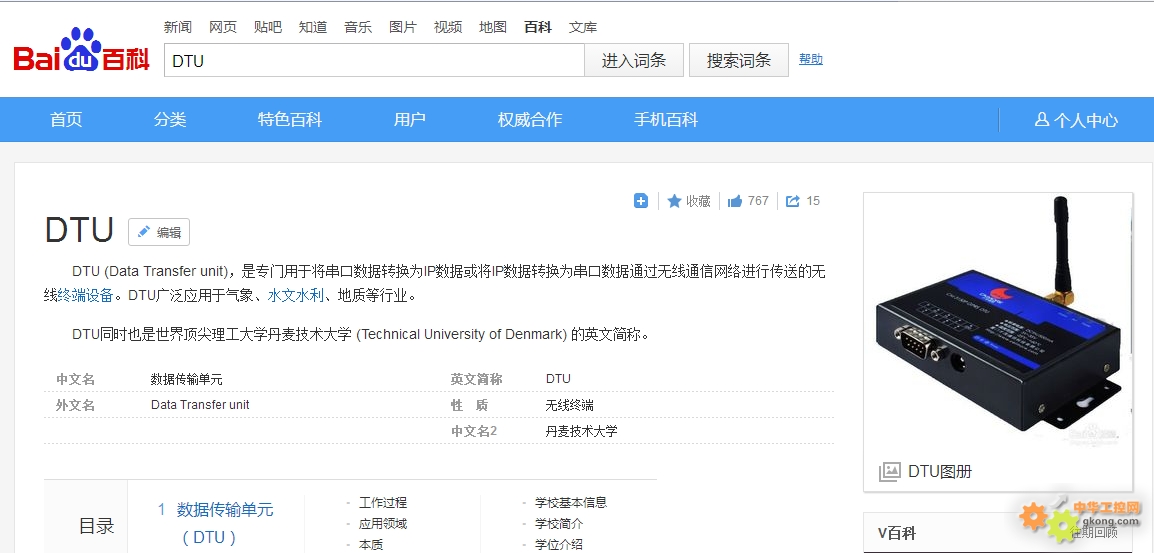Switch to the 图片 top tab
Image resolution: width=1154 pixels, height=553 pixels.
tap(403, 27)
